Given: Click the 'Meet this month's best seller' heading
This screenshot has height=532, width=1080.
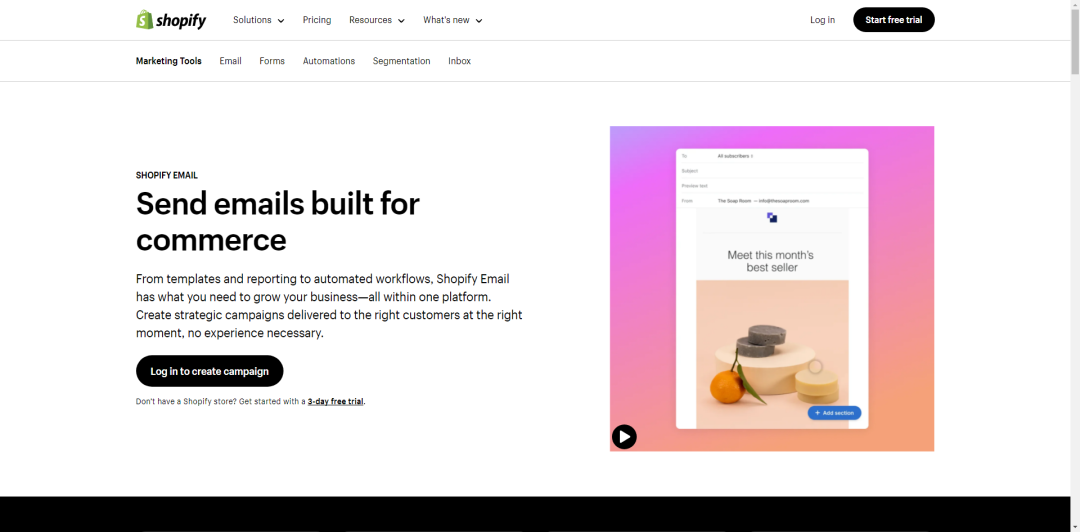Looking at the screenshot, I should (772, 261).
